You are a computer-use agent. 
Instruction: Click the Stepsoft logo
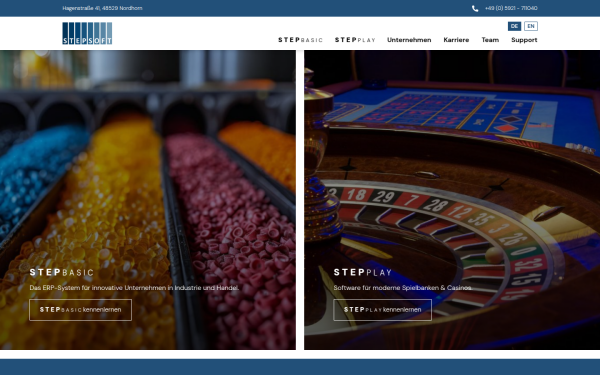(87, 33)
